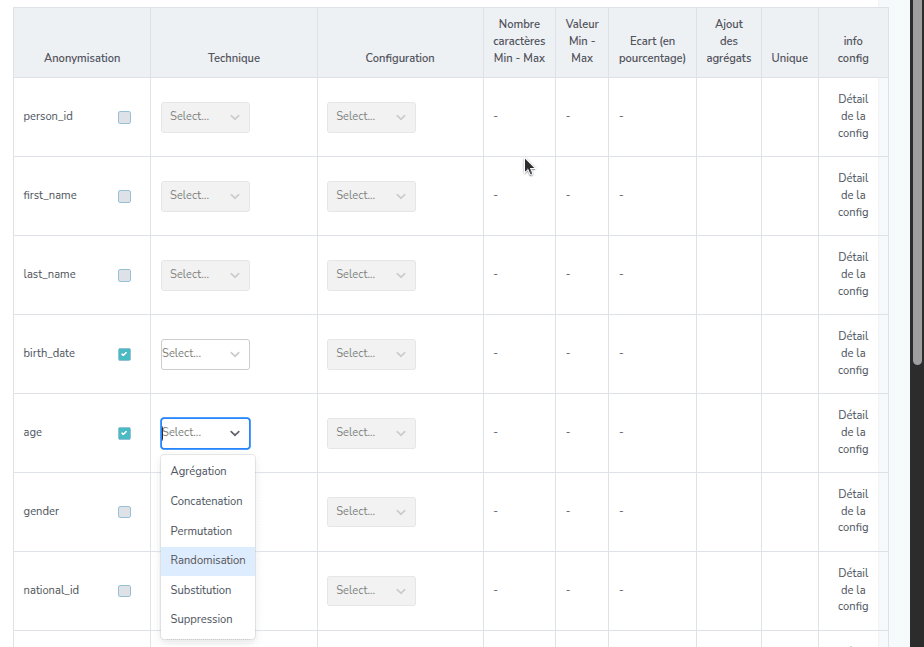Click the vertical scrollbar on the right

click(916, 180)
